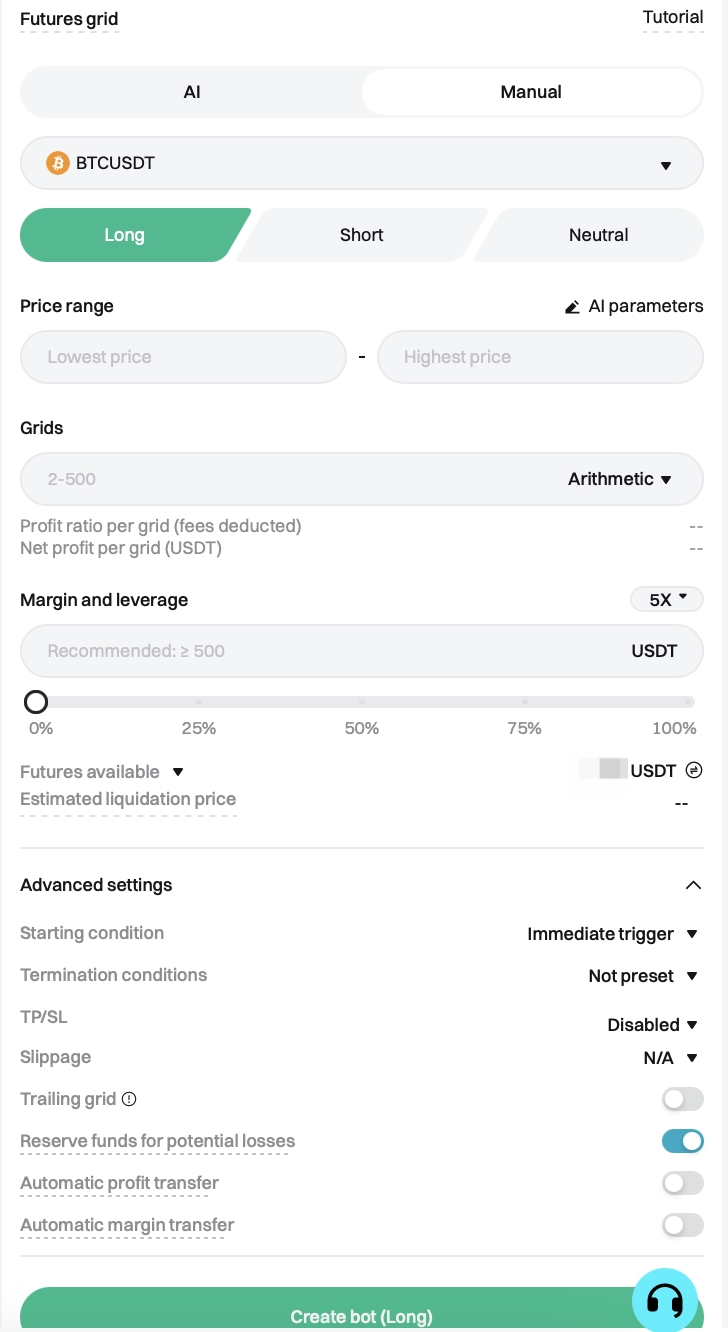Select the Neutral direction tab
Screen dimensions: 728x1332
point(598,235)
